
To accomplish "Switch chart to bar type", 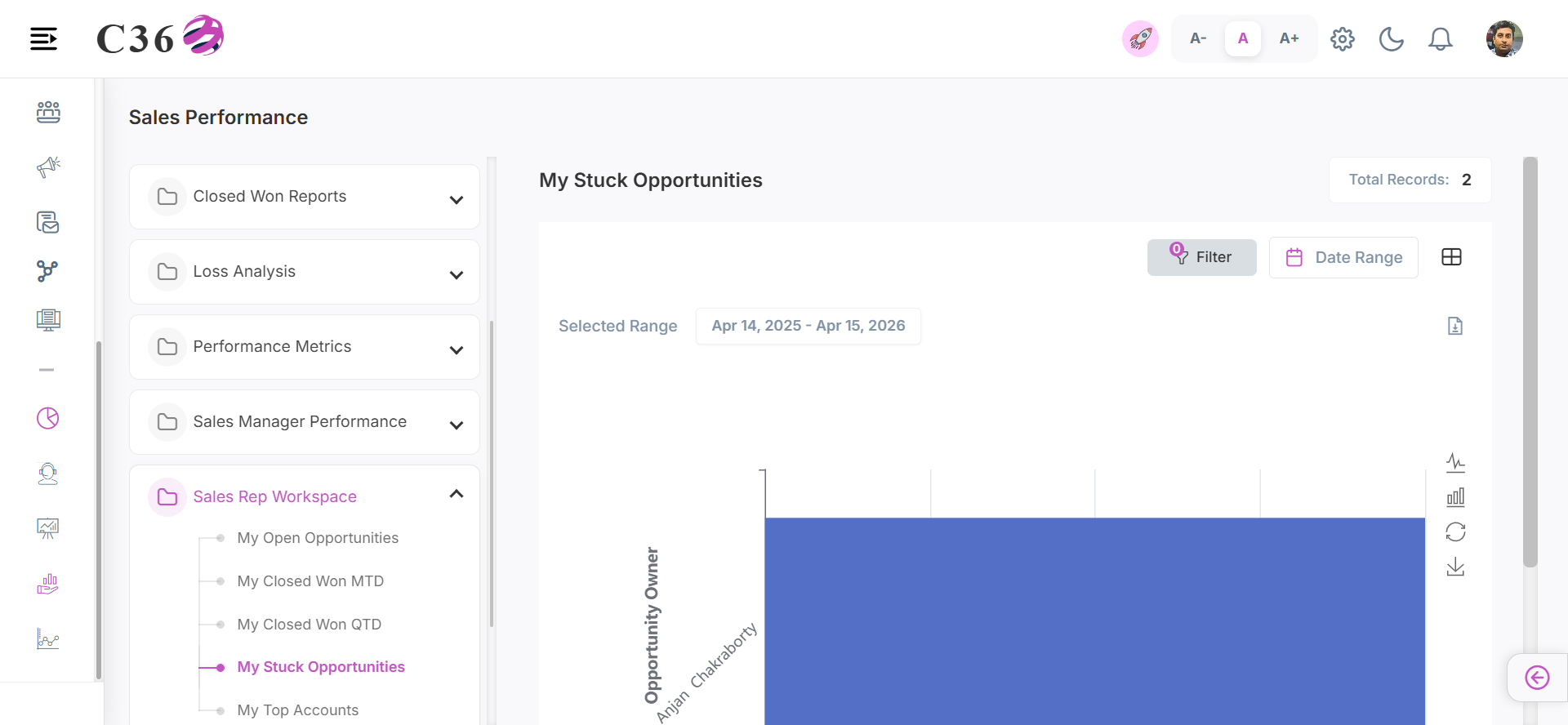I will (x=1455, y=497).
